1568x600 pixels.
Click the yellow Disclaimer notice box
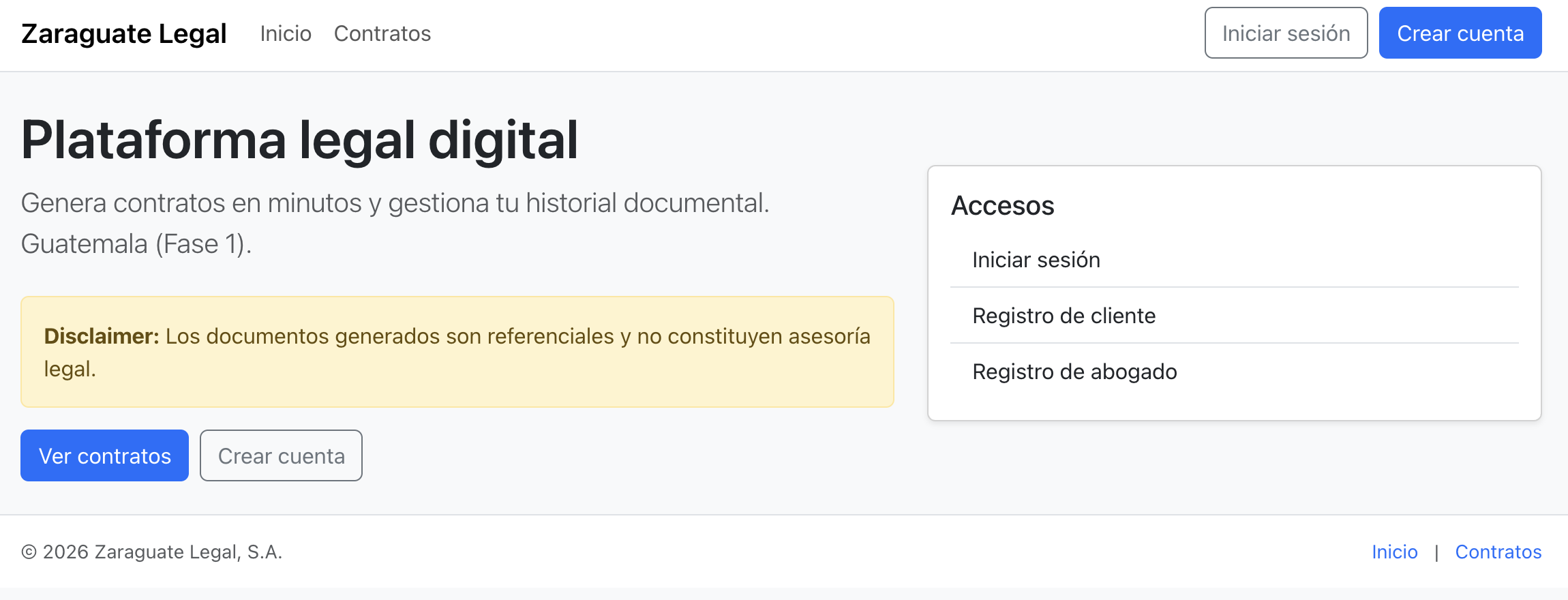pos(457,351)
